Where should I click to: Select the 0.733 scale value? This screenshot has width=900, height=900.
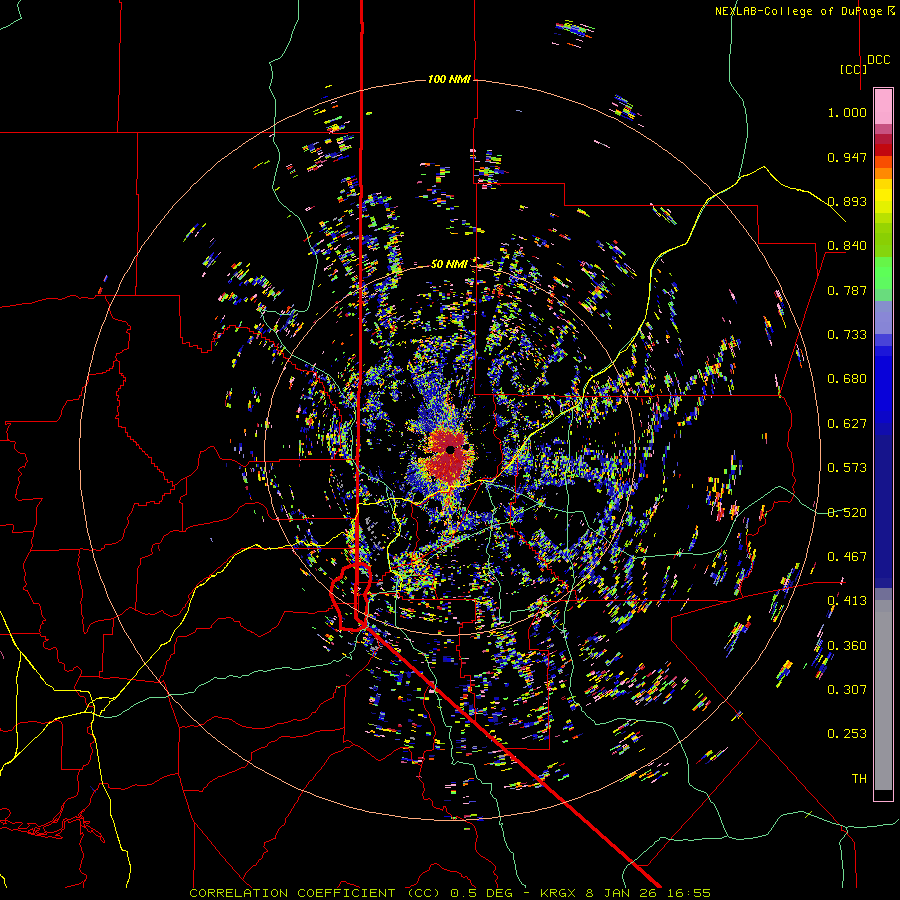(847, 335)
